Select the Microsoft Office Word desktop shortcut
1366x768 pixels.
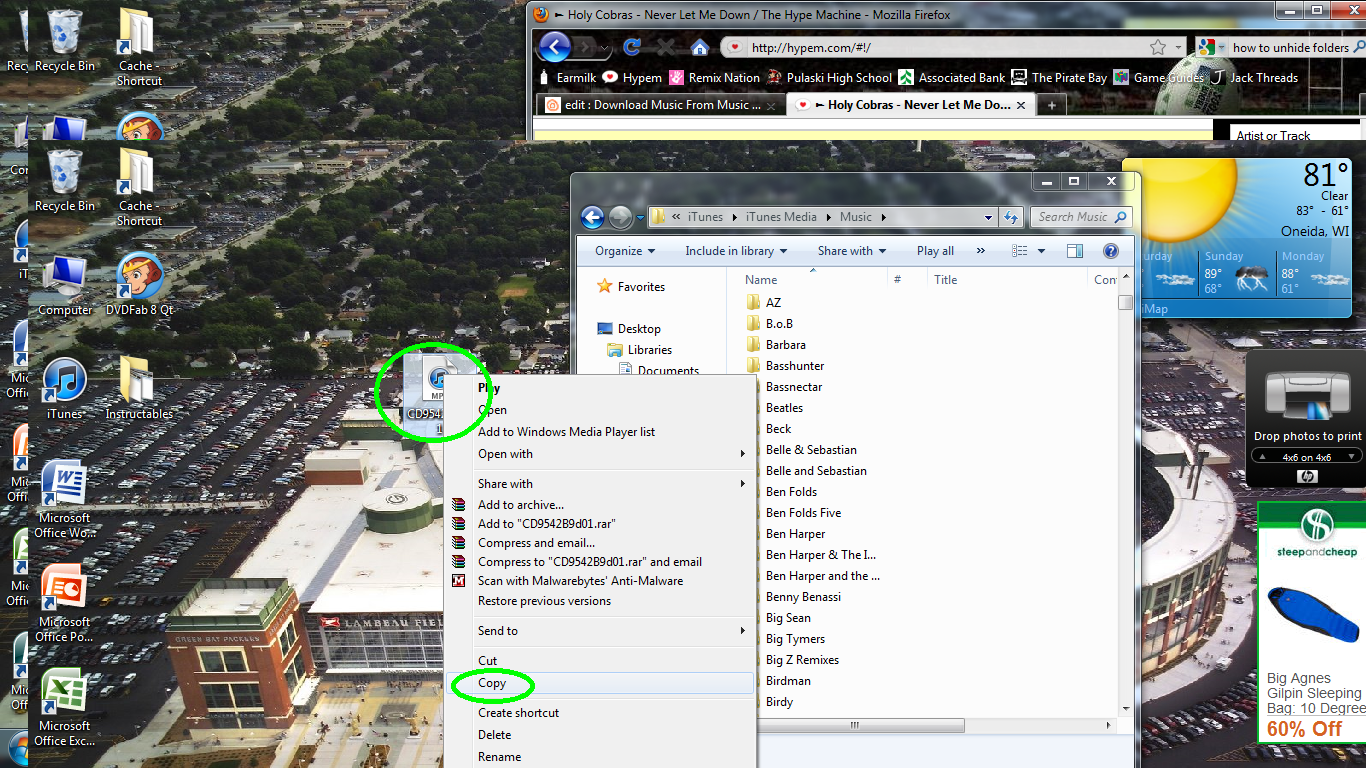click(x=65, y=500)
